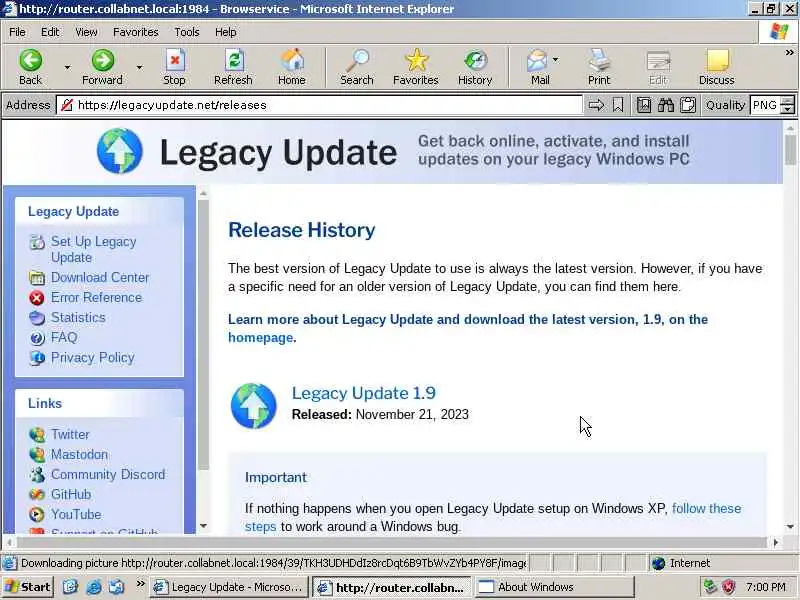Click the Start button
The image size is (800, 600).
(x=28, y=587)
